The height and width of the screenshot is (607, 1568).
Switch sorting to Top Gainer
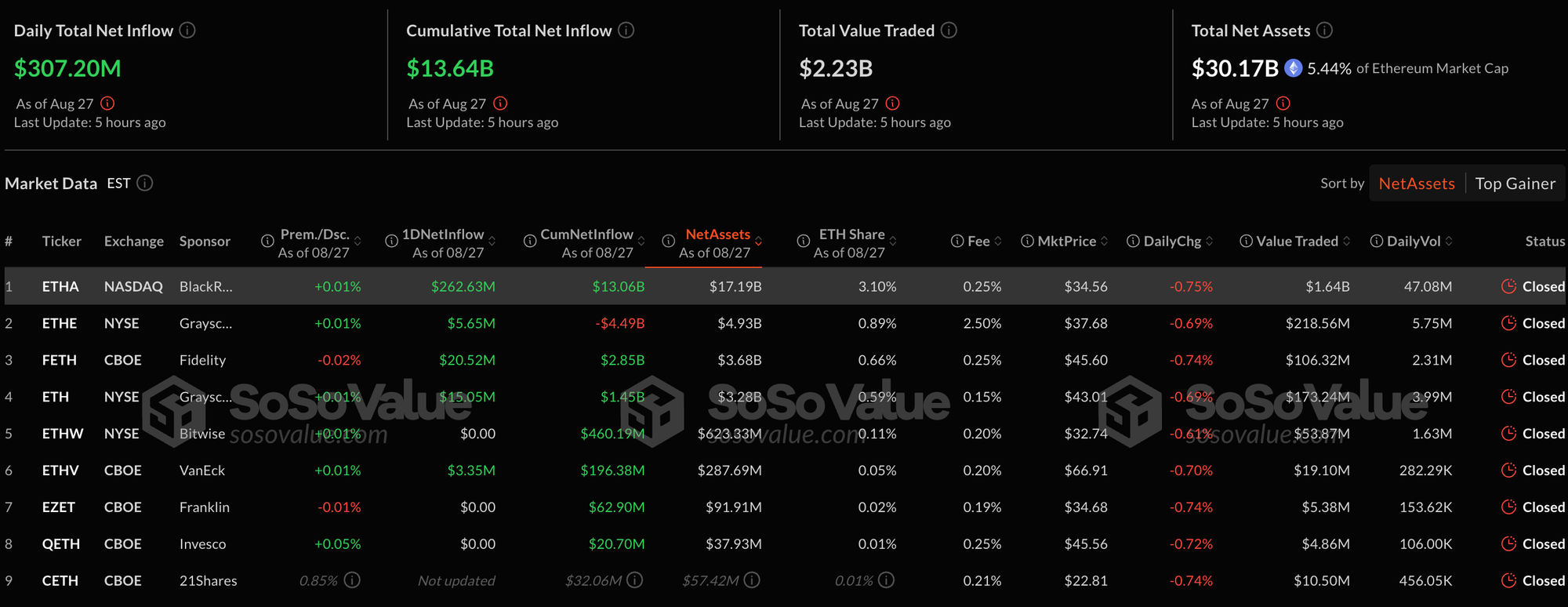(x=1515, y=183)
